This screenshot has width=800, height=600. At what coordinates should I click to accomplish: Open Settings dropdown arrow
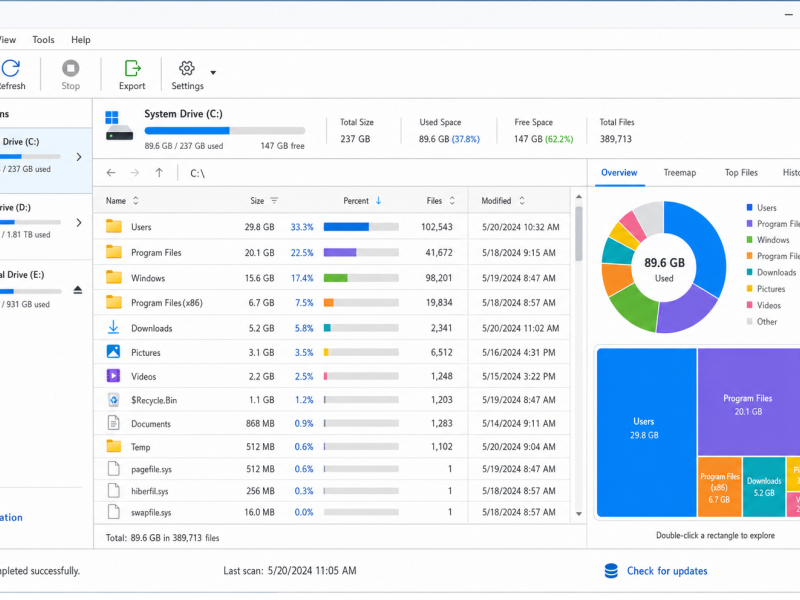click(213, 72)
